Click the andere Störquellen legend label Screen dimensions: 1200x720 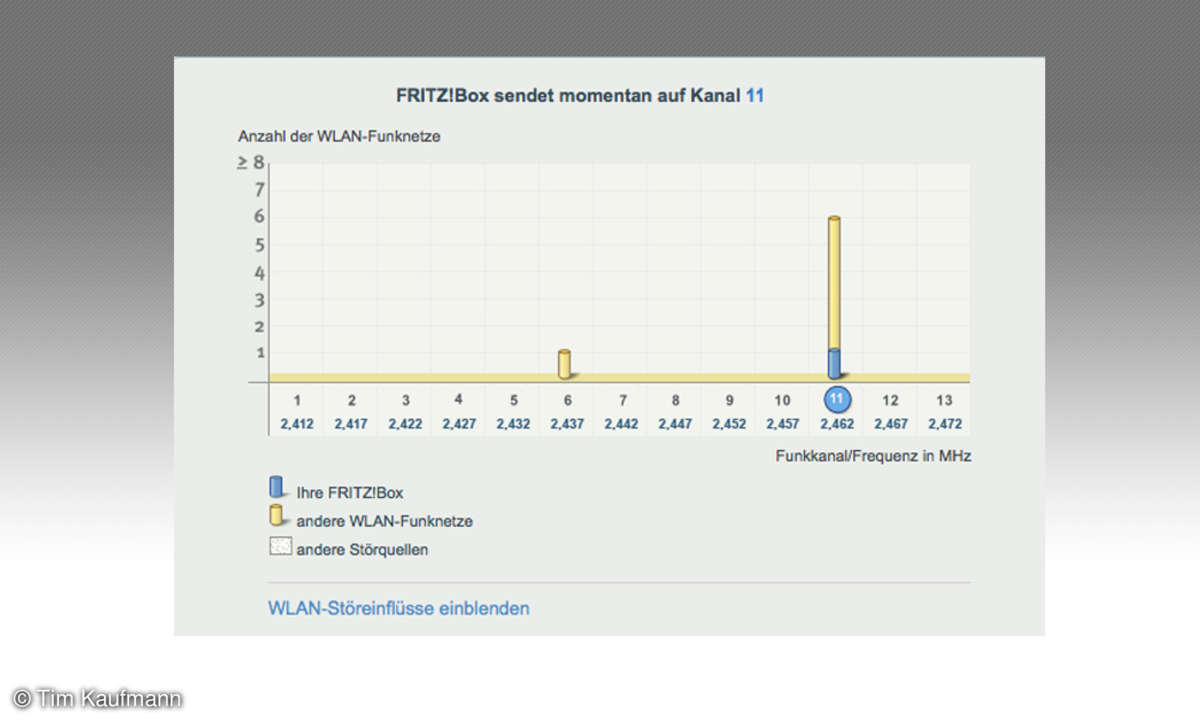point(362,550)
